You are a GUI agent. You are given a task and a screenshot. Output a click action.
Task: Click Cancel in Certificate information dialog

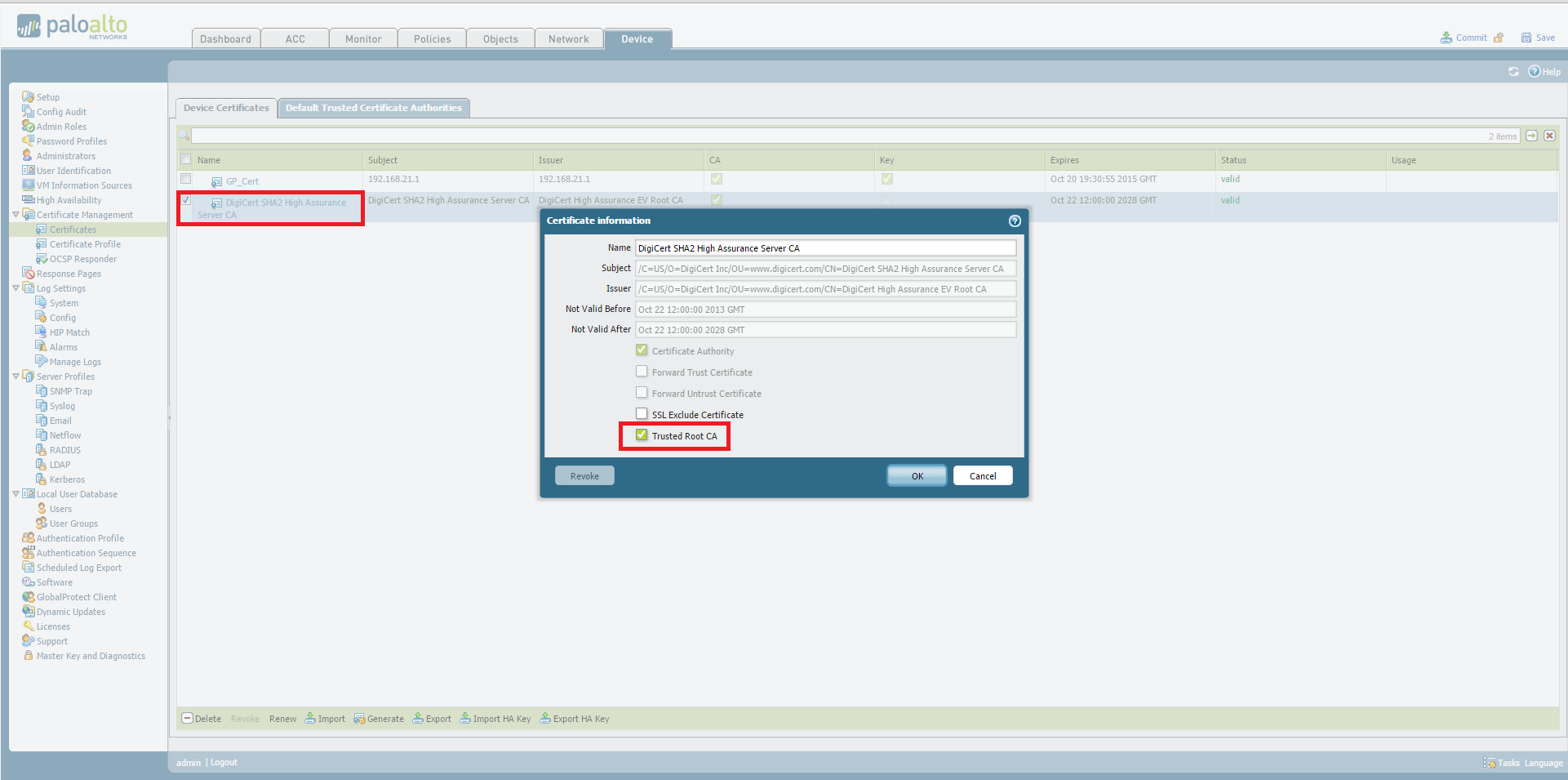[983, 476]
